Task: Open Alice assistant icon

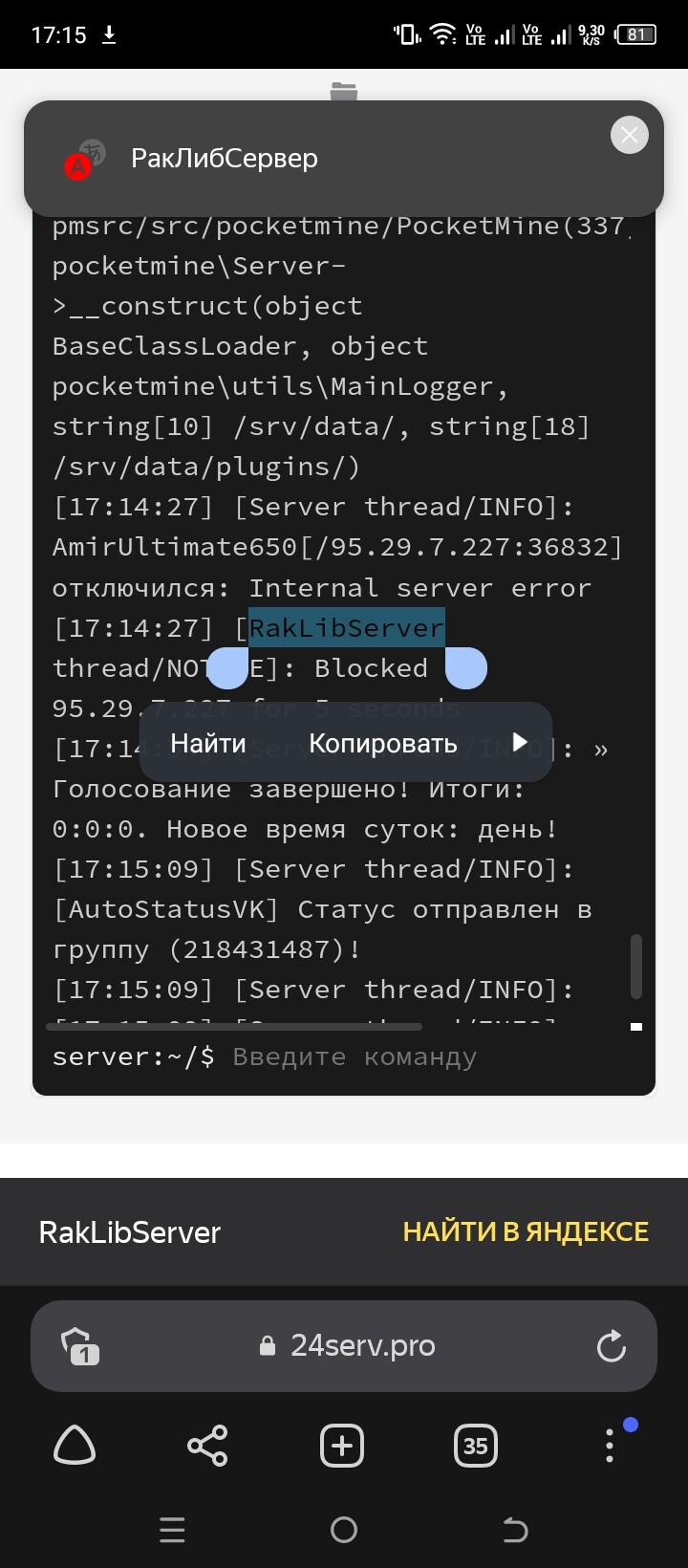Action: tap(75, 1446)
